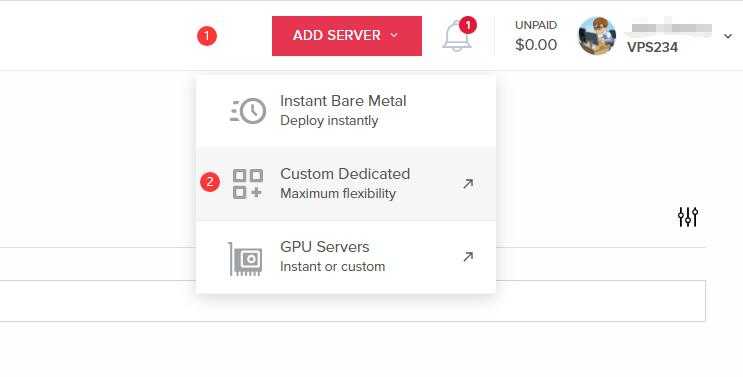This screenshot has height=377, width=743.
Task: Click external arrow beside Custom Dedicated
Action: (x=468, y=184)
